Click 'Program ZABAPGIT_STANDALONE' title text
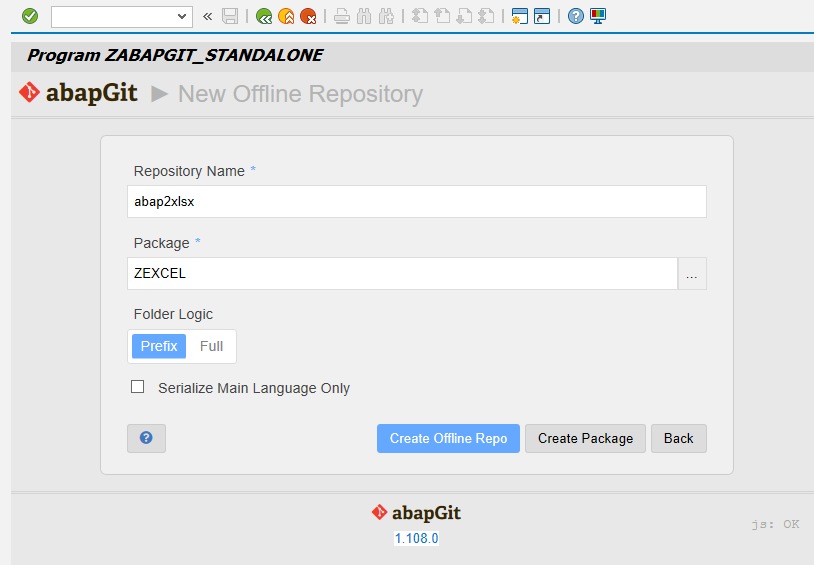This screenshot has height=565, width=814. point(175,55)
